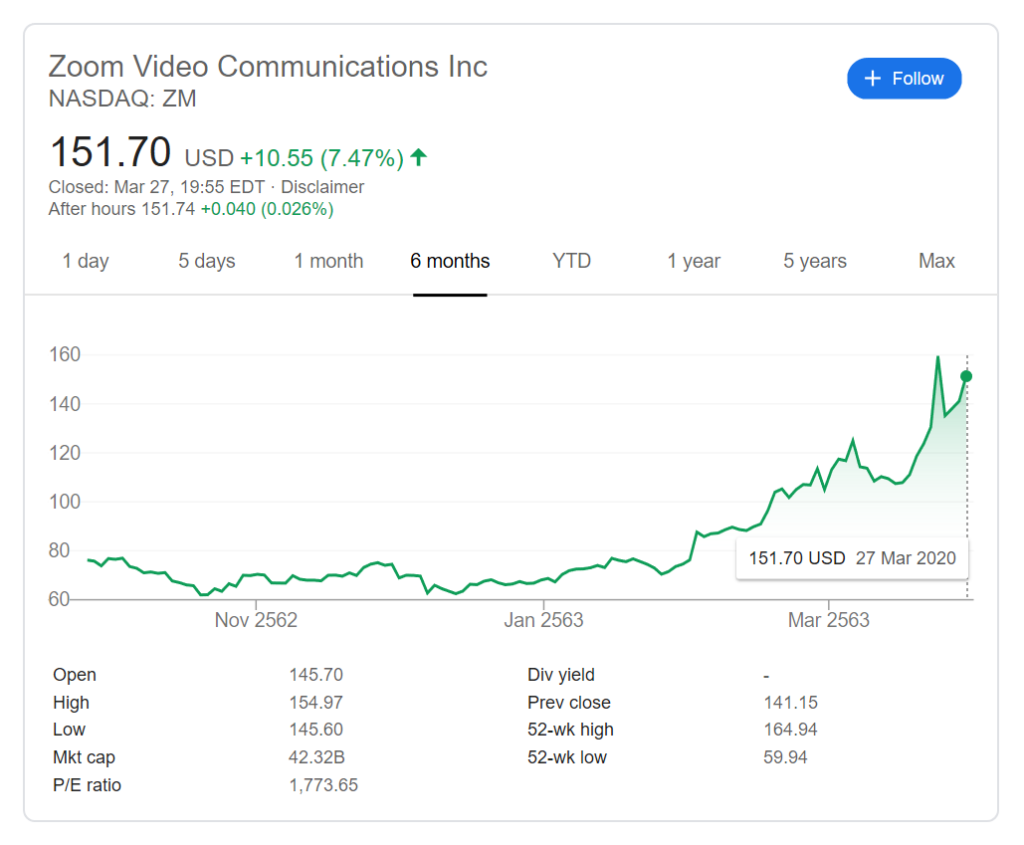Switch to the Max range tab
The height and width of the screenshot is (845, 1024).
[937, 261]
